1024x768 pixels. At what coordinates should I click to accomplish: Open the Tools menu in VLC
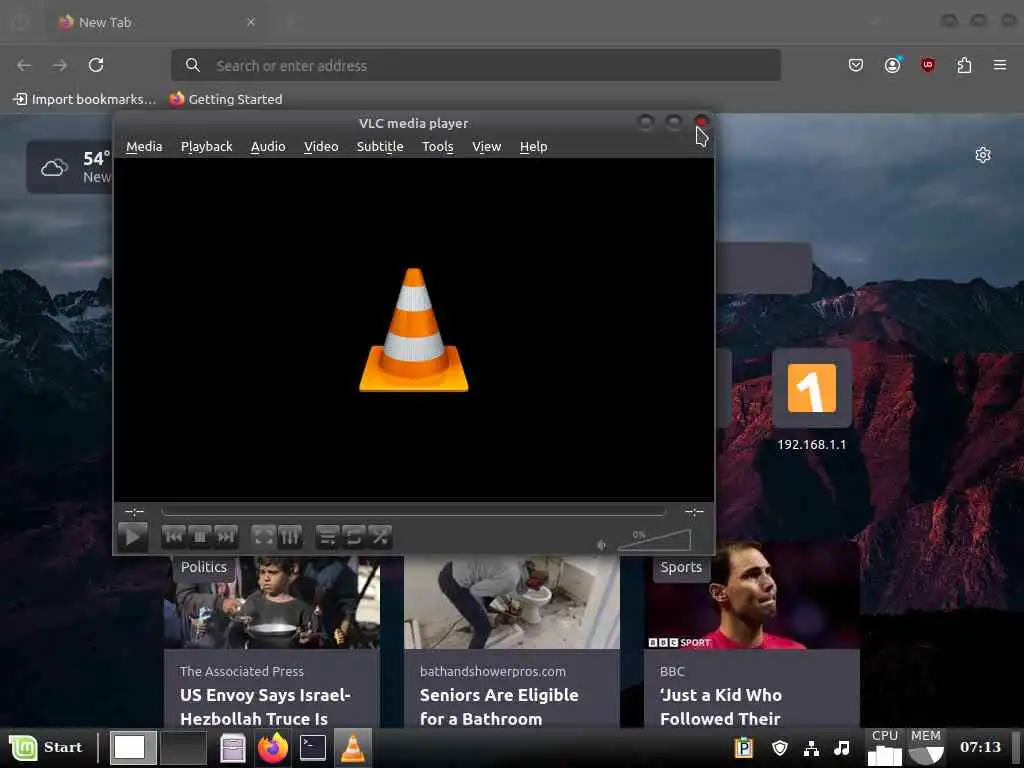click(438, 146)
